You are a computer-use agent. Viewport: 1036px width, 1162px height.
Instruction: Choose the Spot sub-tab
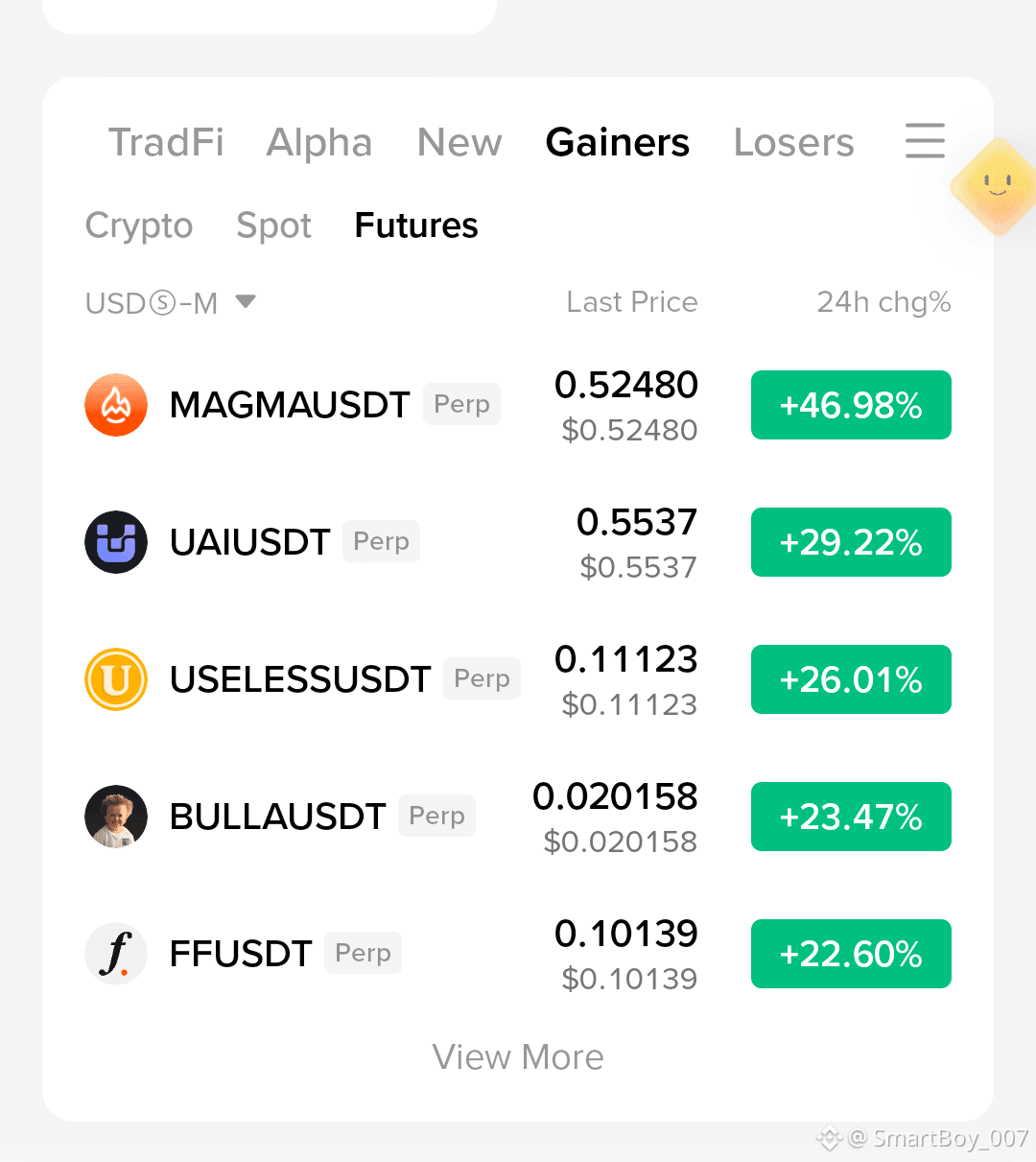click(x=273, y=226)
